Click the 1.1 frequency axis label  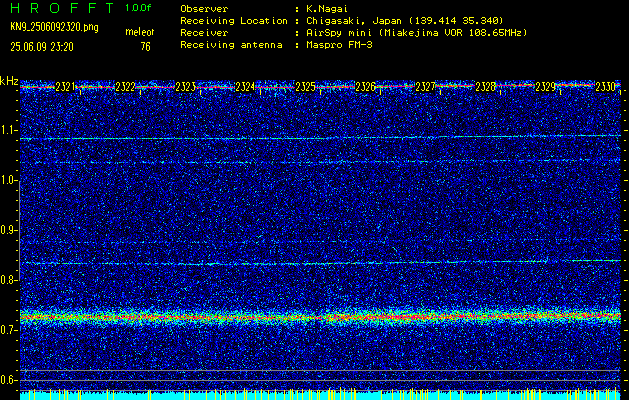pyautogui.click(x=9, y=130)
